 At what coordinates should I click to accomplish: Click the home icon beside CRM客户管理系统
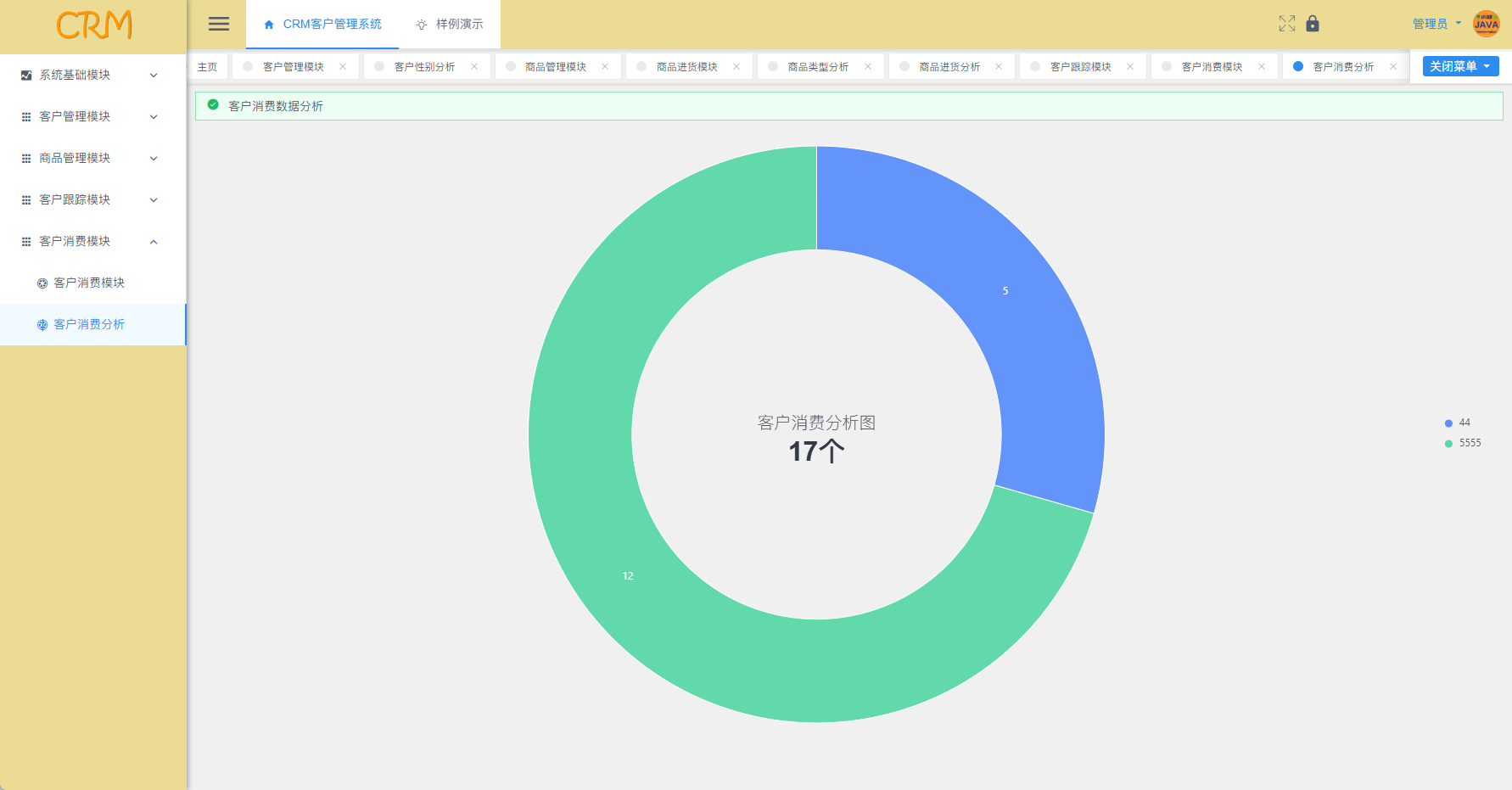click(x=269, y=25)
